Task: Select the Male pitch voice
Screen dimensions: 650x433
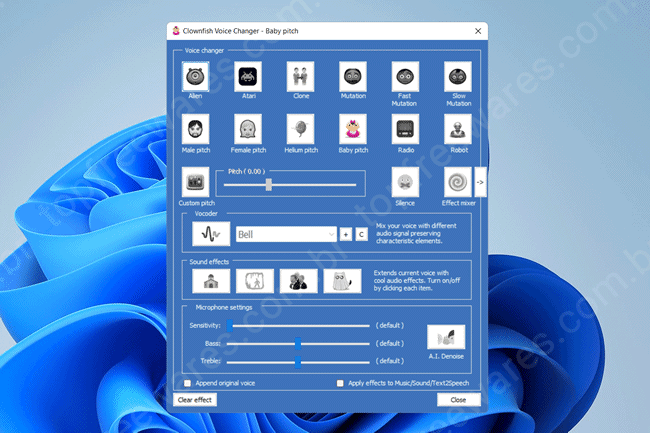Action: (x=195, y=129)
